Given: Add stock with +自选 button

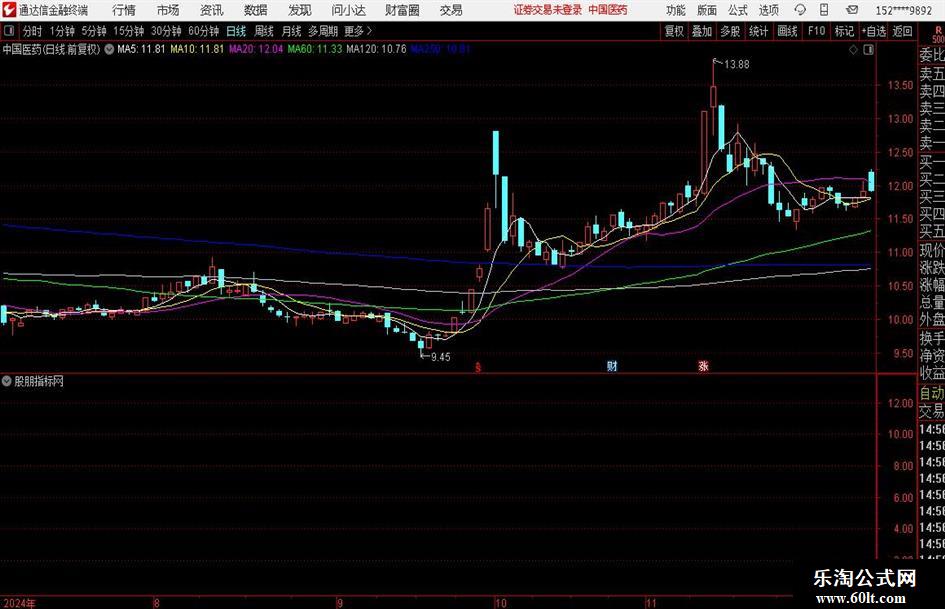Looking at the screenshot, I should (x=873, y=31).
